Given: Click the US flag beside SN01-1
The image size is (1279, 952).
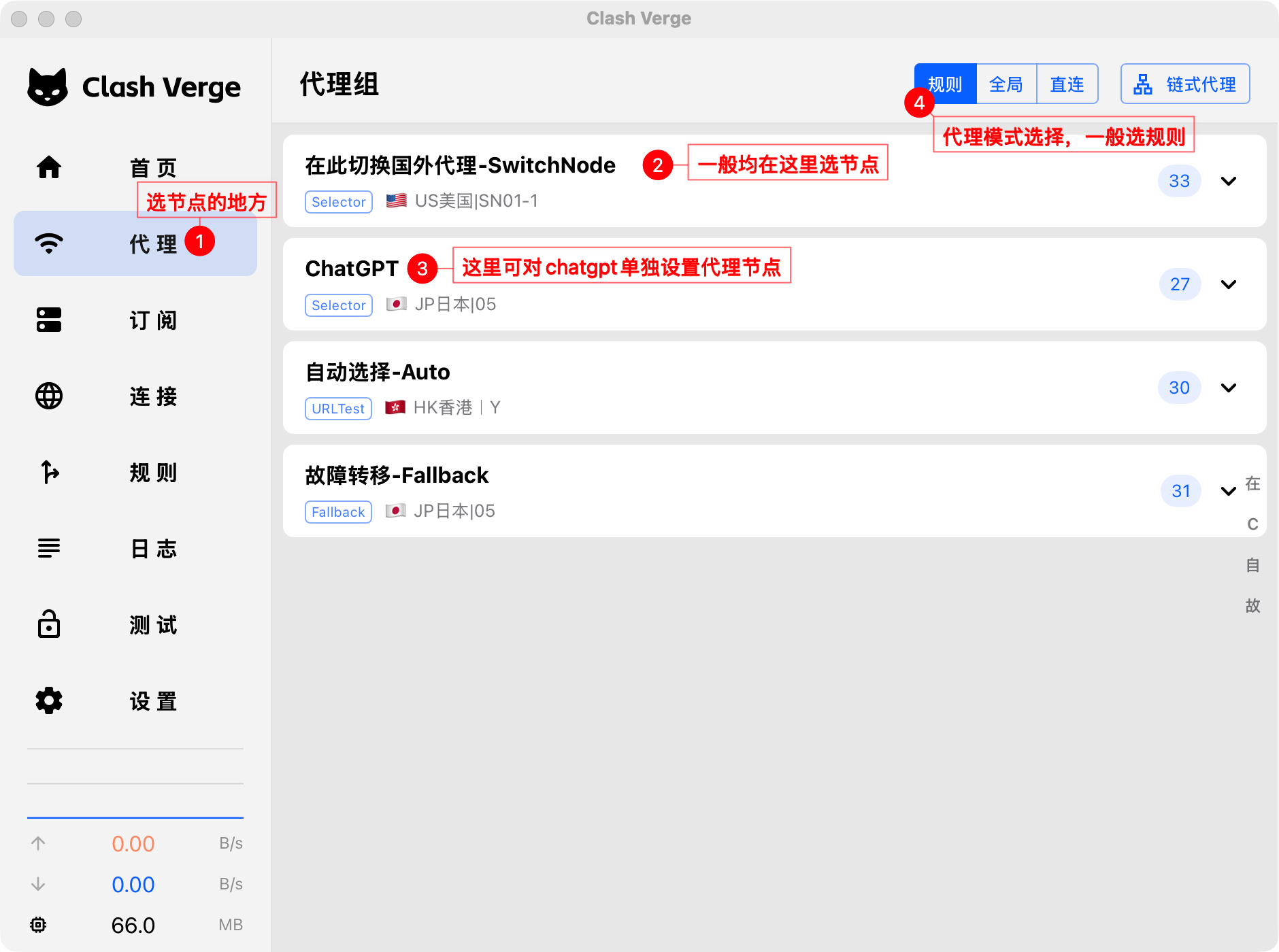Looking at the screenshot, I should pos(397,201).
